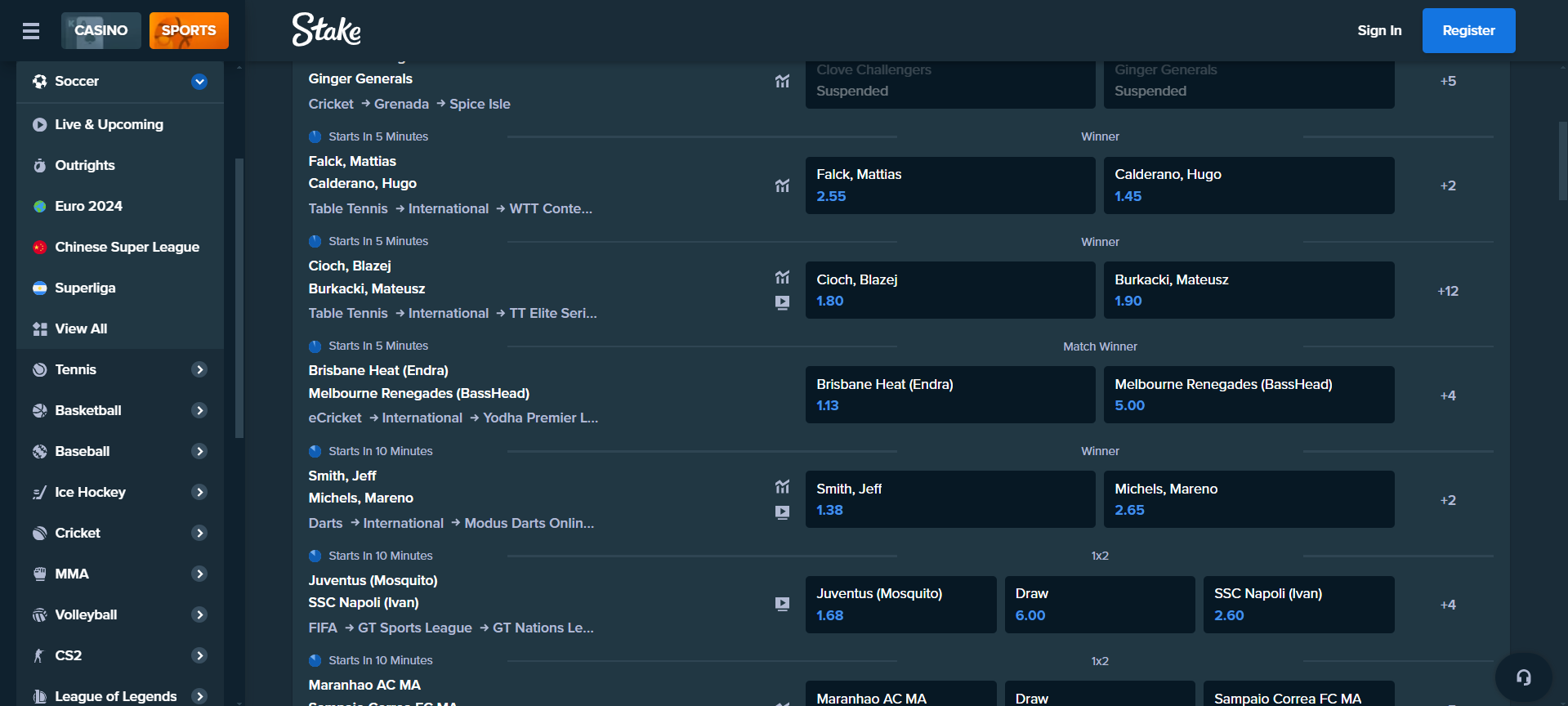Open stats icon for Smith vs Michels
This screenshot has width=1568, height=706.
(782, 487)
